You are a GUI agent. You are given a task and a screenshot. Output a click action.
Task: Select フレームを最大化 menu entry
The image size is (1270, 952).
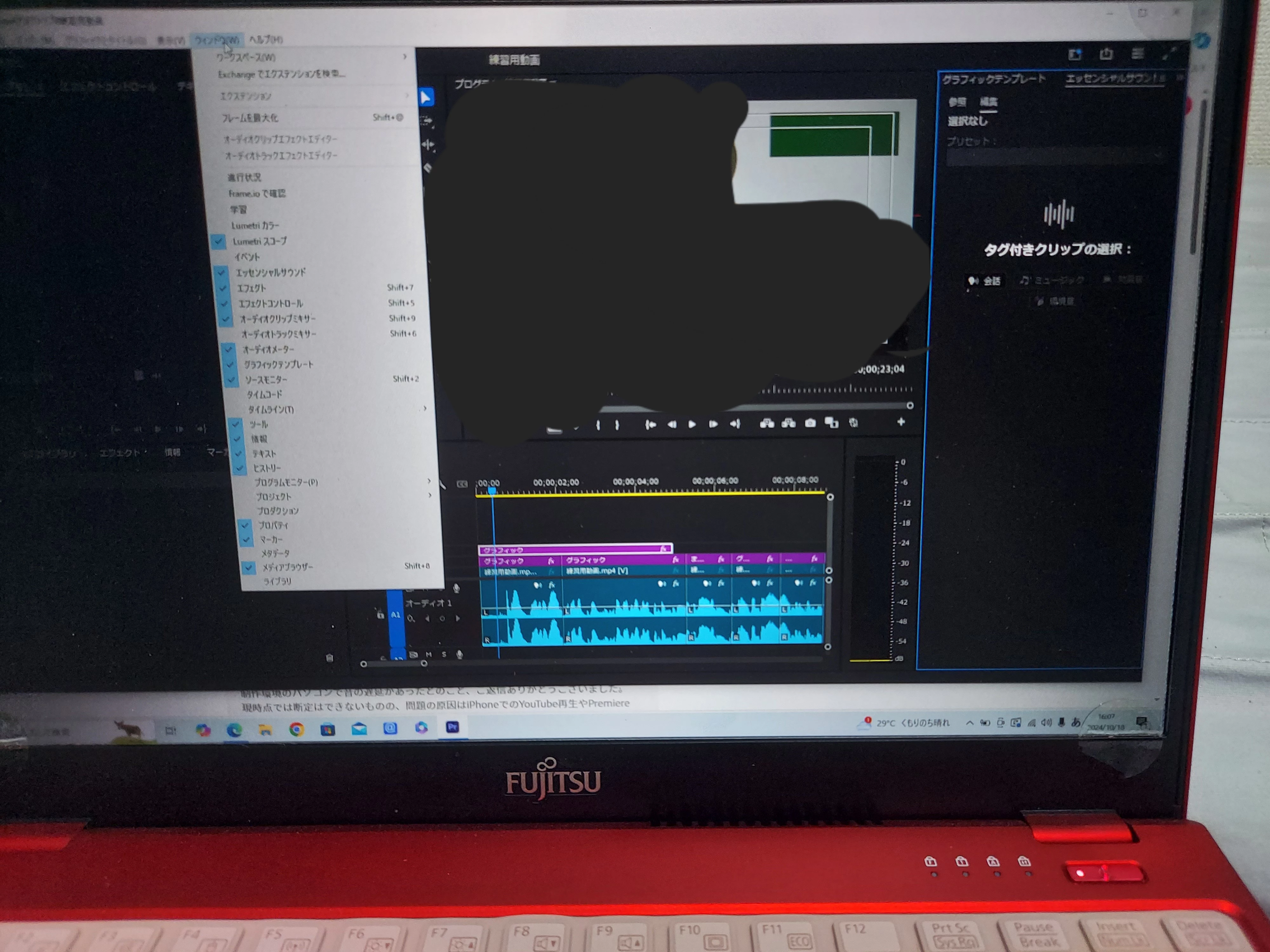(250, 118)
